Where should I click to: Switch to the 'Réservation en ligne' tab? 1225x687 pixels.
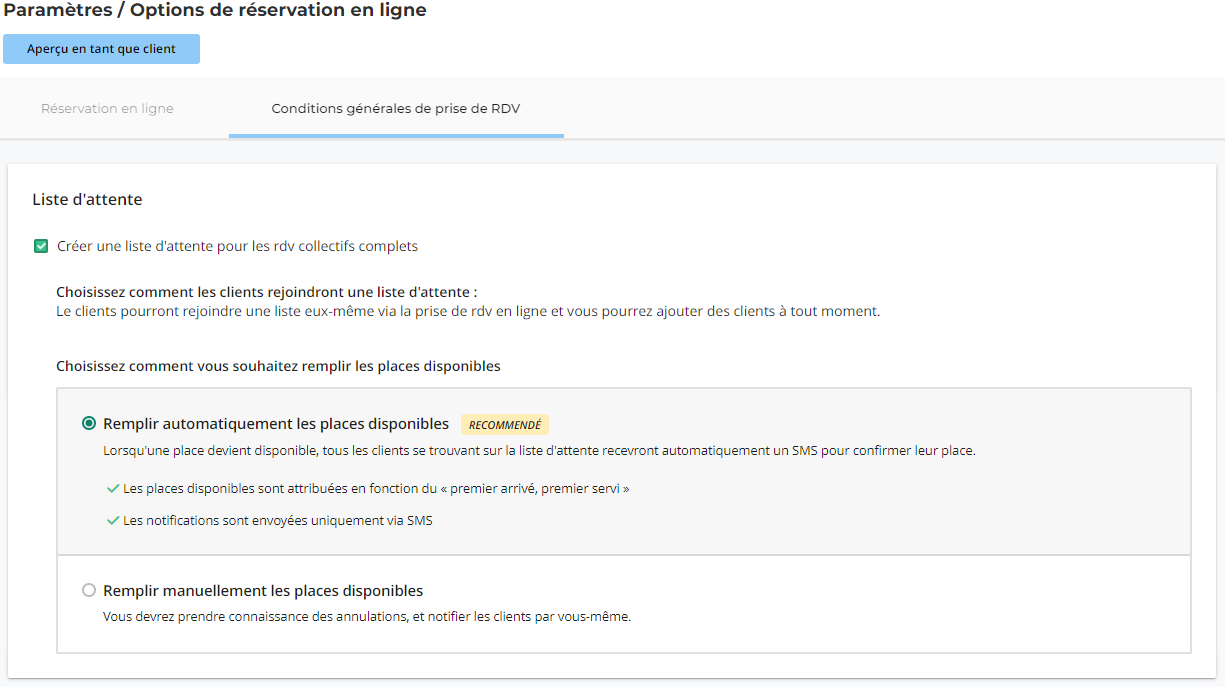107,108
